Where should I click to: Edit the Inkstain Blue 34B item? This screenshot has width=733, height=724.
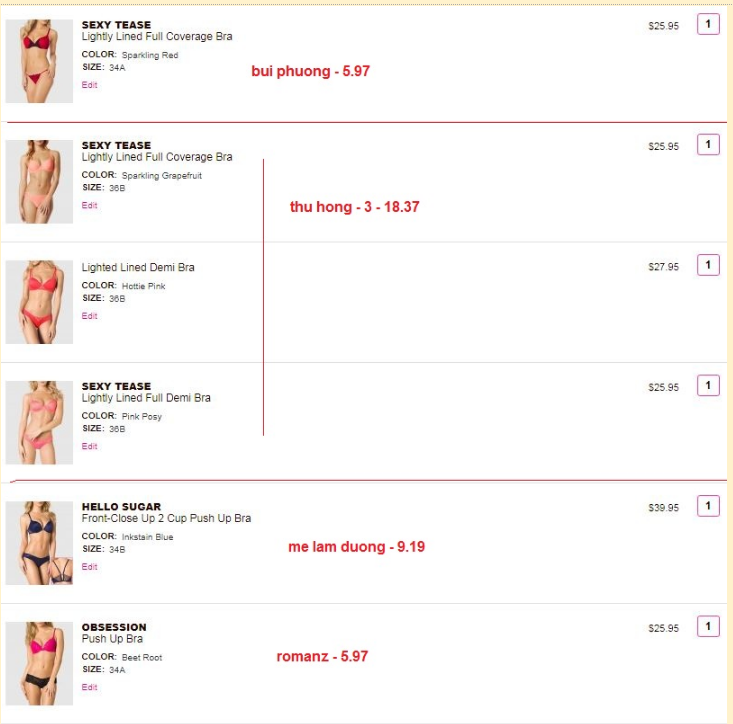pyautogui.click(x=89, y=566)
